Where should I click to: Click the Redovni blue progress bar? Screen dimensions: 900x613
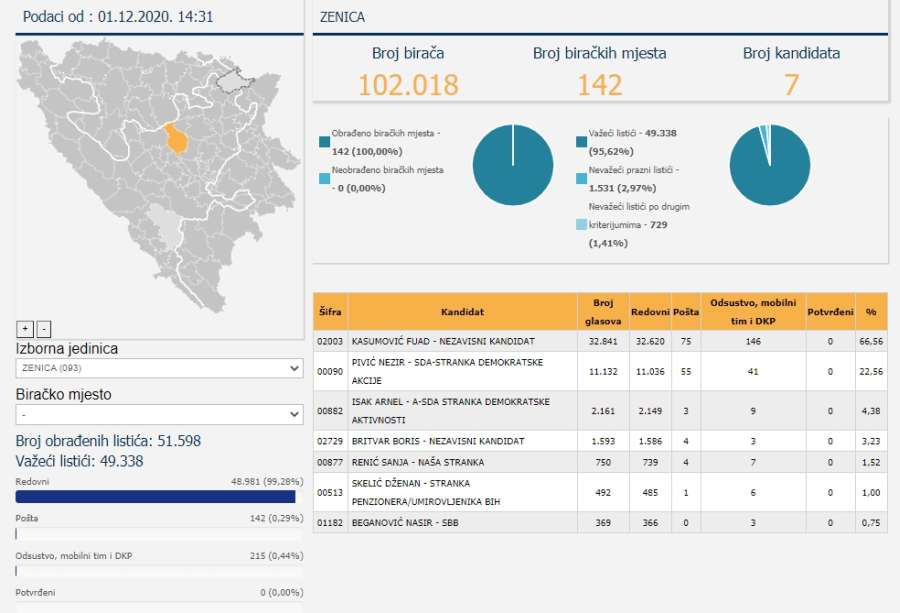[155, 497]
